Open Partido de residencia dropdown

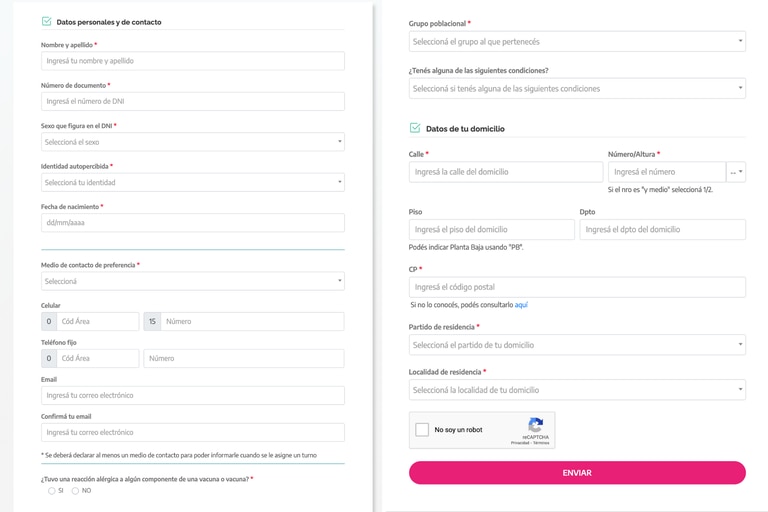coord(577,345)
